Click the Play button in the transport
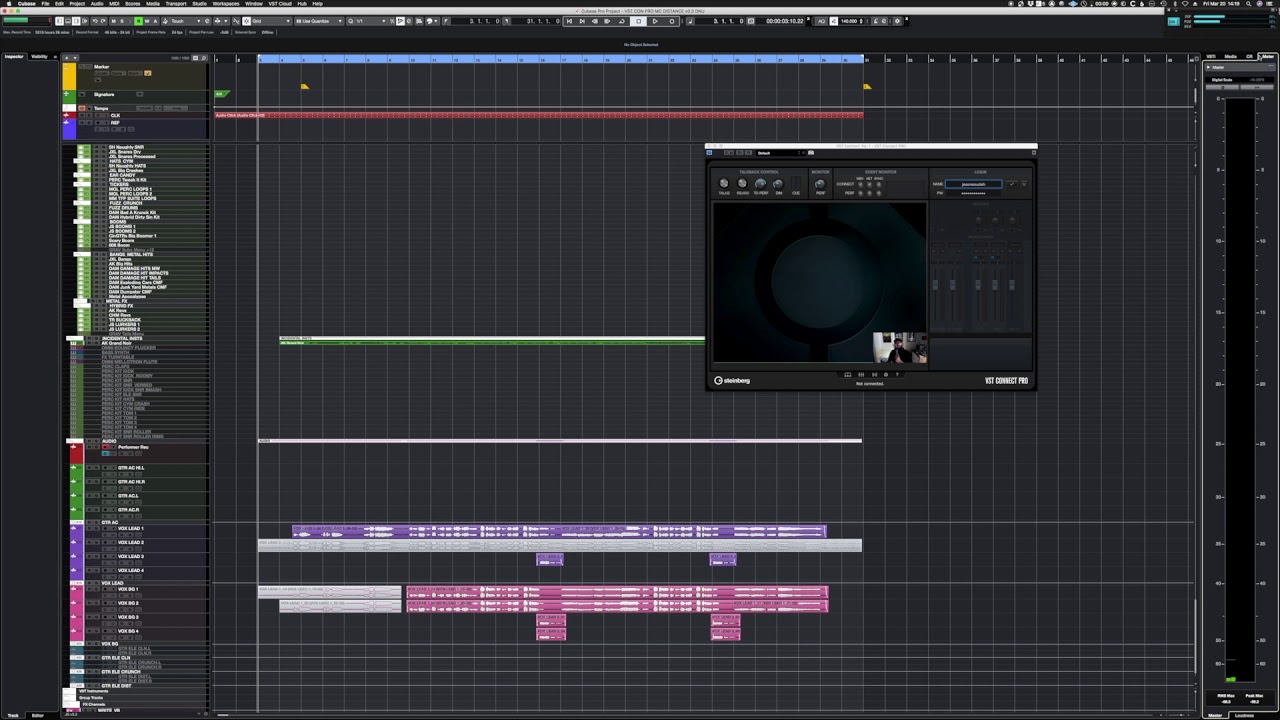Viewport: 1280px width, 720px height. point(655,21)
